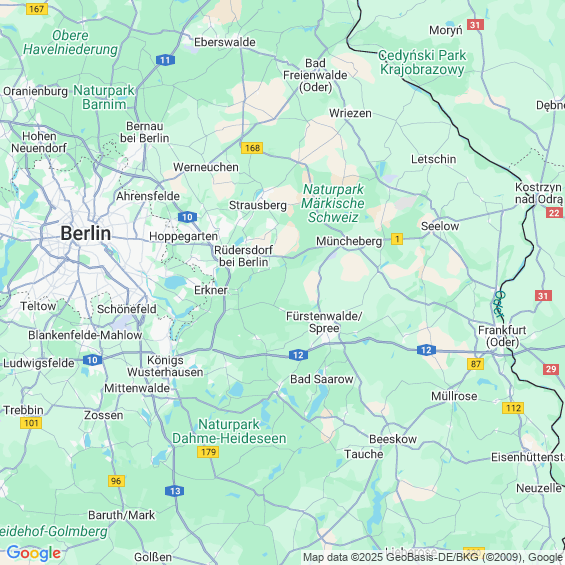Select the Berlin city label

[85, 233]
